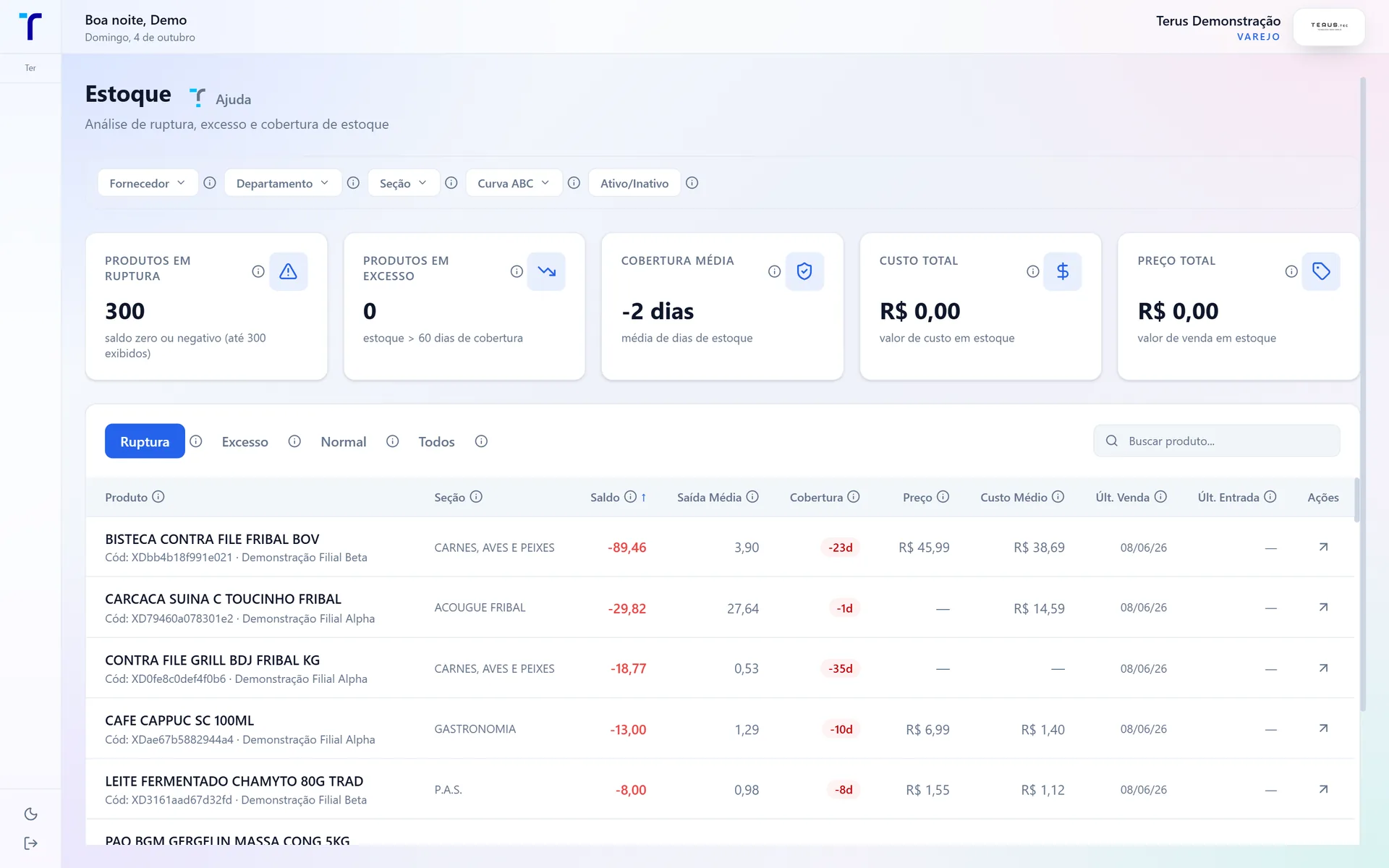Toggle dark mode moon icon
The height and width of the screenshot is (868, 1389).
[30, 814]
